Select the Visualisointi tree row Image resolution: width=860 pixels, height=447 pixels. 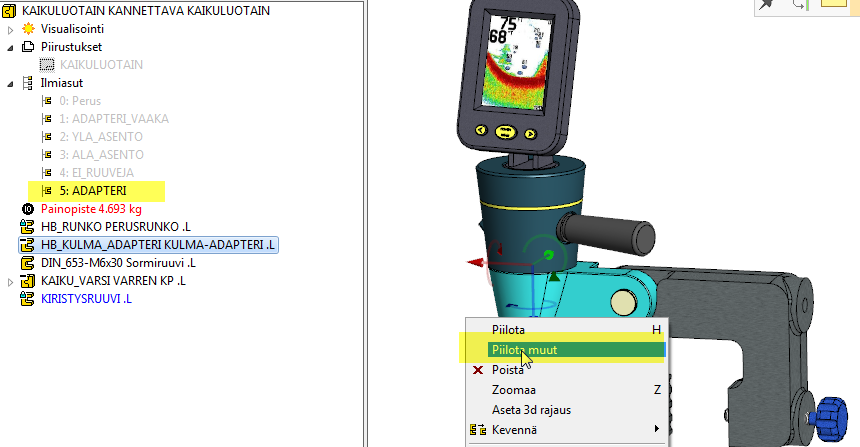(72, 29)
